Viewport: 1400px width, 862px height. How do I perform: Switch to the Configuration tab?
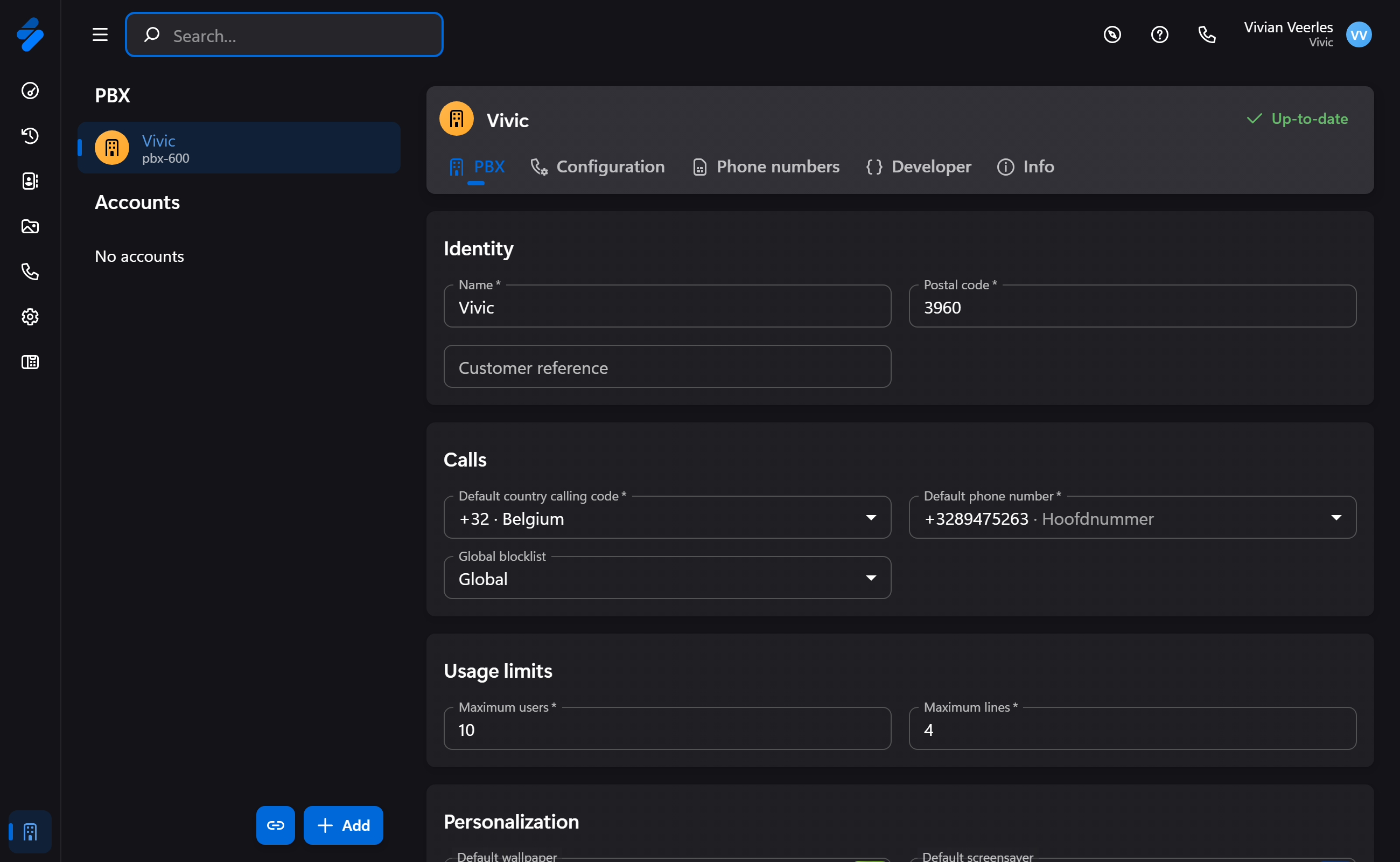click(x=598, y=167)
